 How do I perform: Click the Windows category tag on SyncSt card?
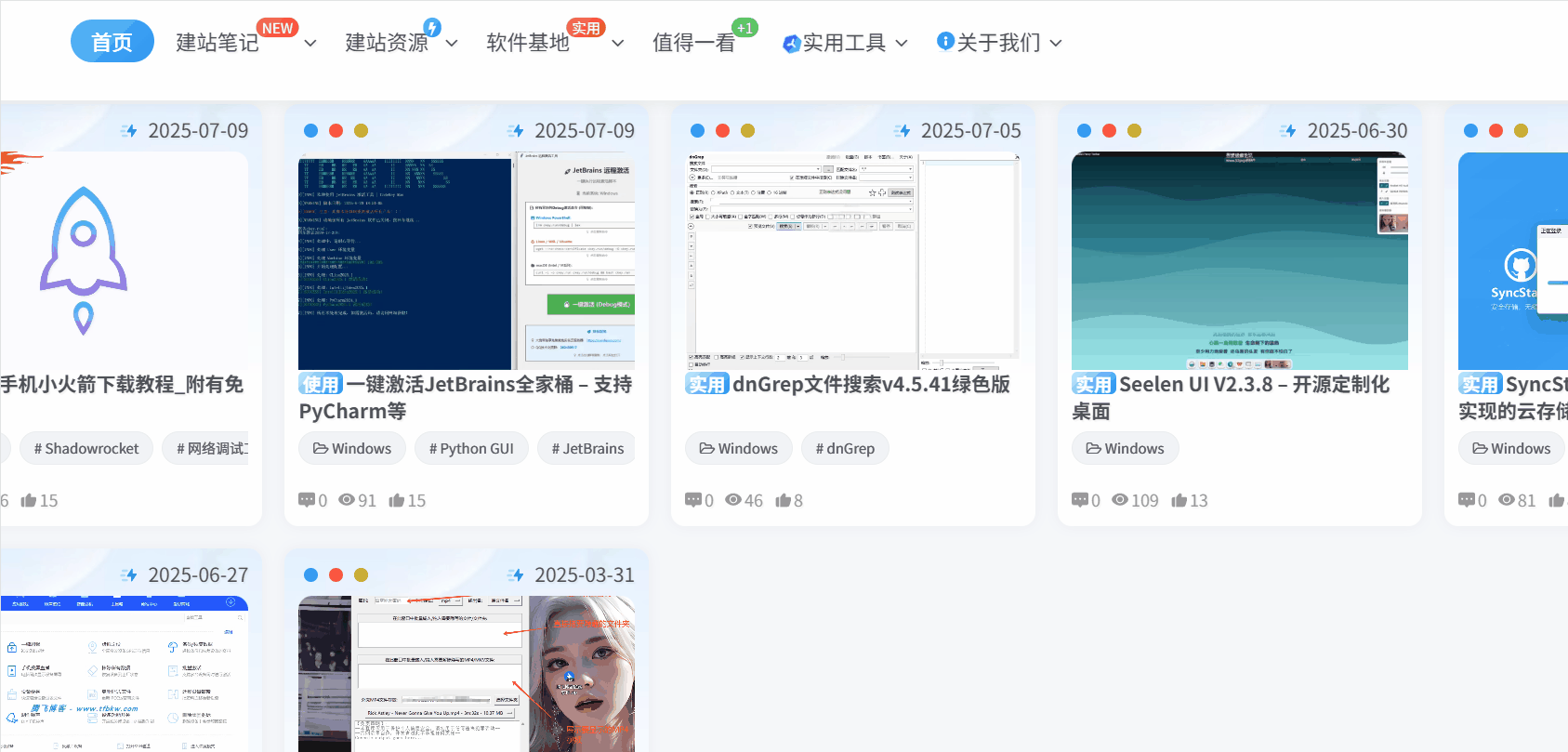[x=1512, y=448]
